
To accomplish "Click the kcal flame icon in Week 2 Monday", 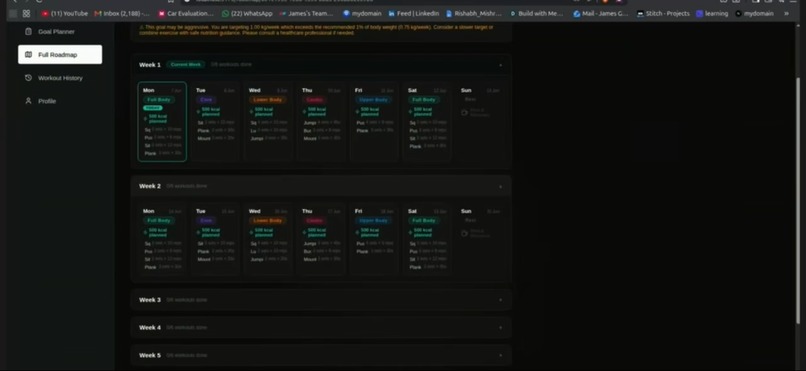I will click(x=145, y=232).
